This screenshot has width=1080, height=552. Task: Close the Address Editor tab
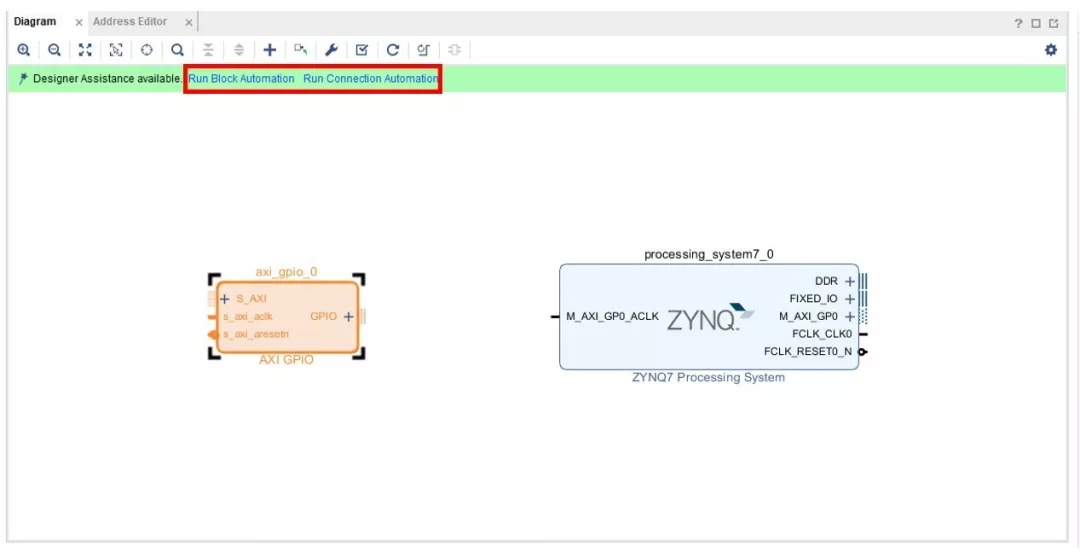189,23
